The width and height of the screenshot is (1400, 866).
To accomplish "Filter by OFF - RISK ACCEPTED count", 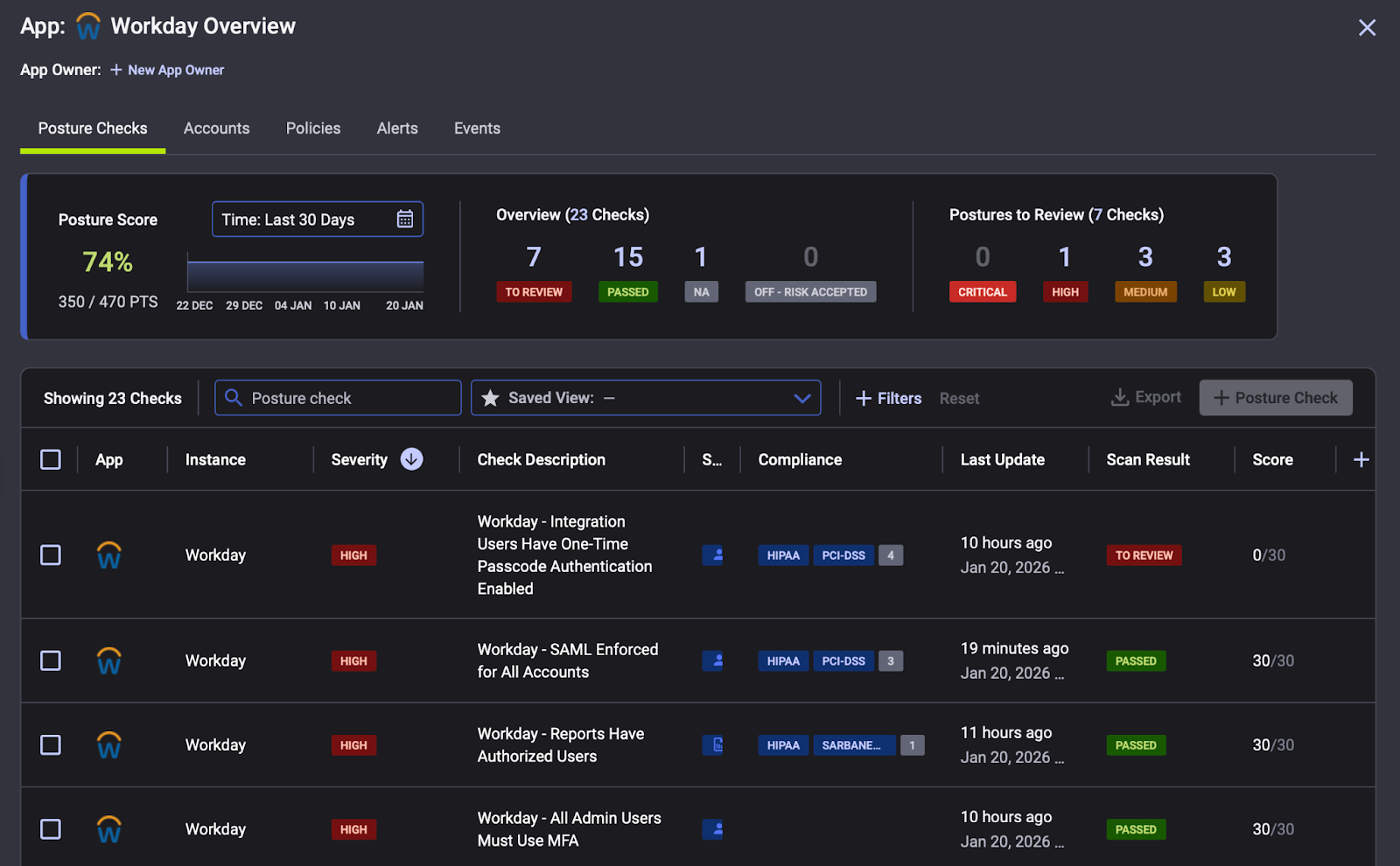I will tap(810, 272).
